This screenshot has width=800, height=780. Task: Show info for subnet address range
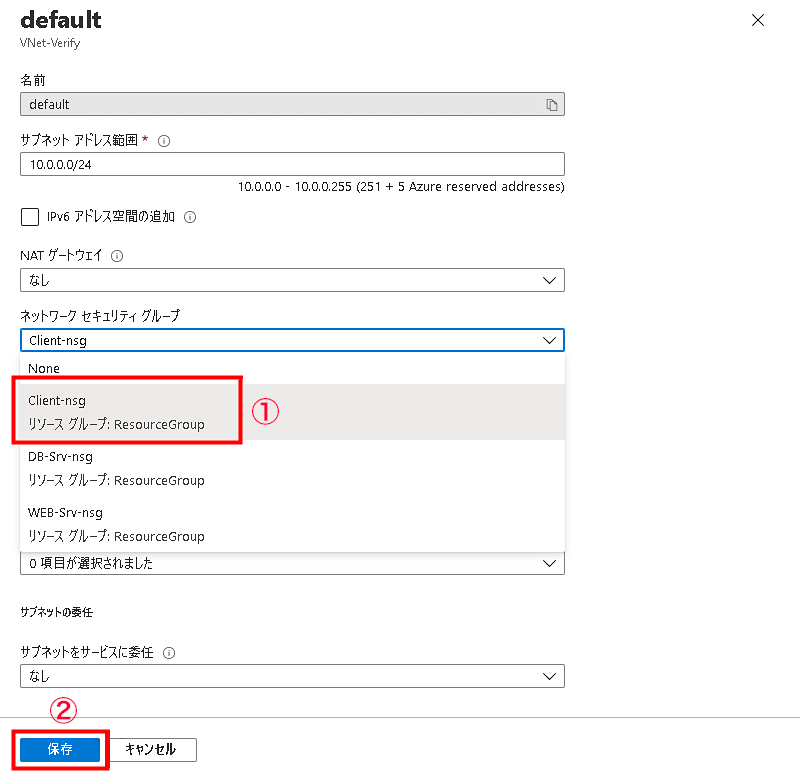(164, 141)
